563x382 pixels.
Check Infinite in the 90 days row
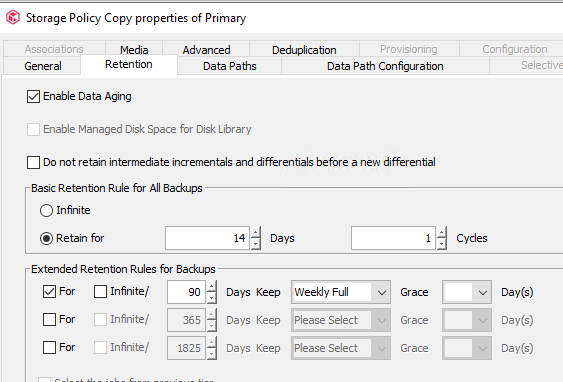[x=101, y=292]
